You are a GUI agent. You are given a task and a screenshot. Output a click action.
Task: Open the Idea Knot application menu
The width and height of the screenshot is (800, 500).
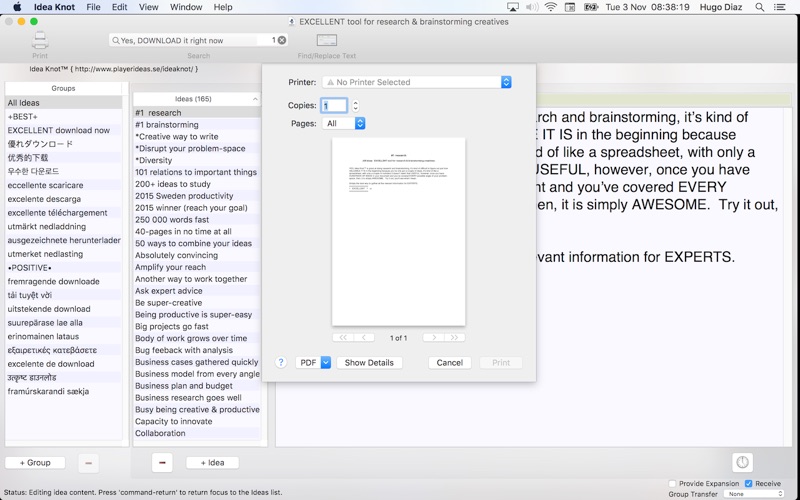tap(54, 7)
